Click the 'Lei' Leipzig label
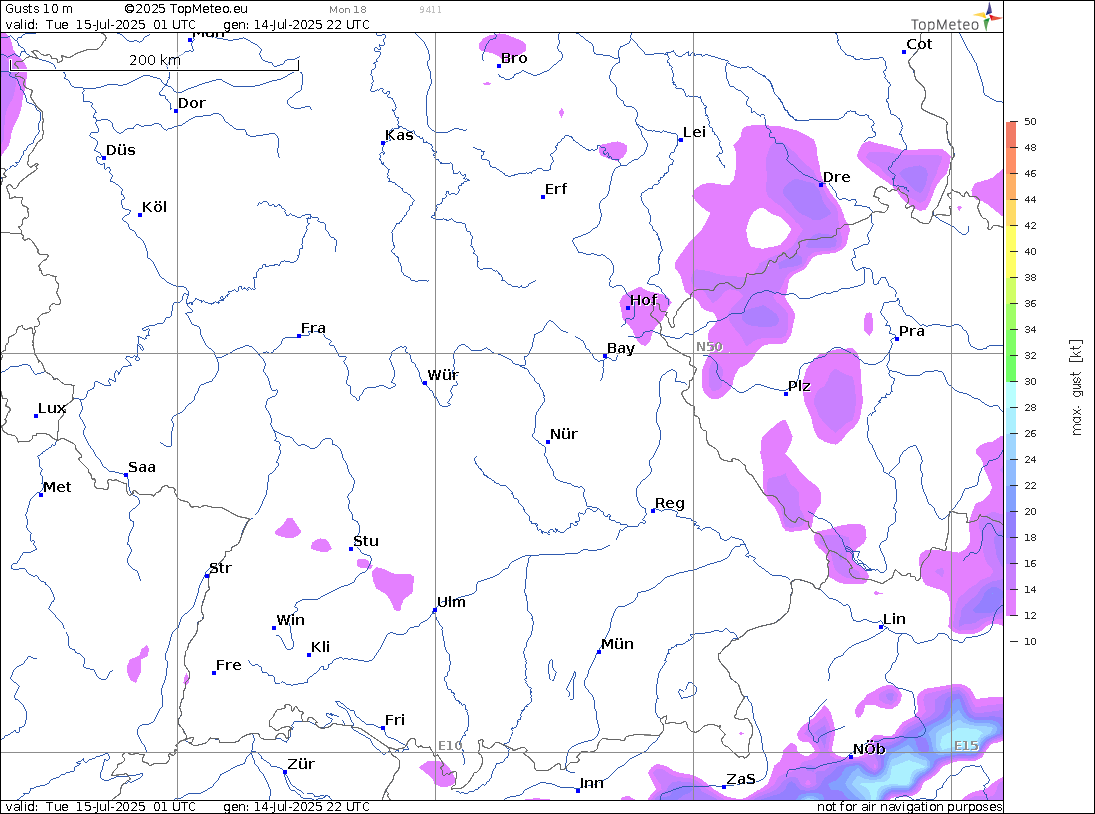The width and height of the screenshot is (1095, 814). 694,133
